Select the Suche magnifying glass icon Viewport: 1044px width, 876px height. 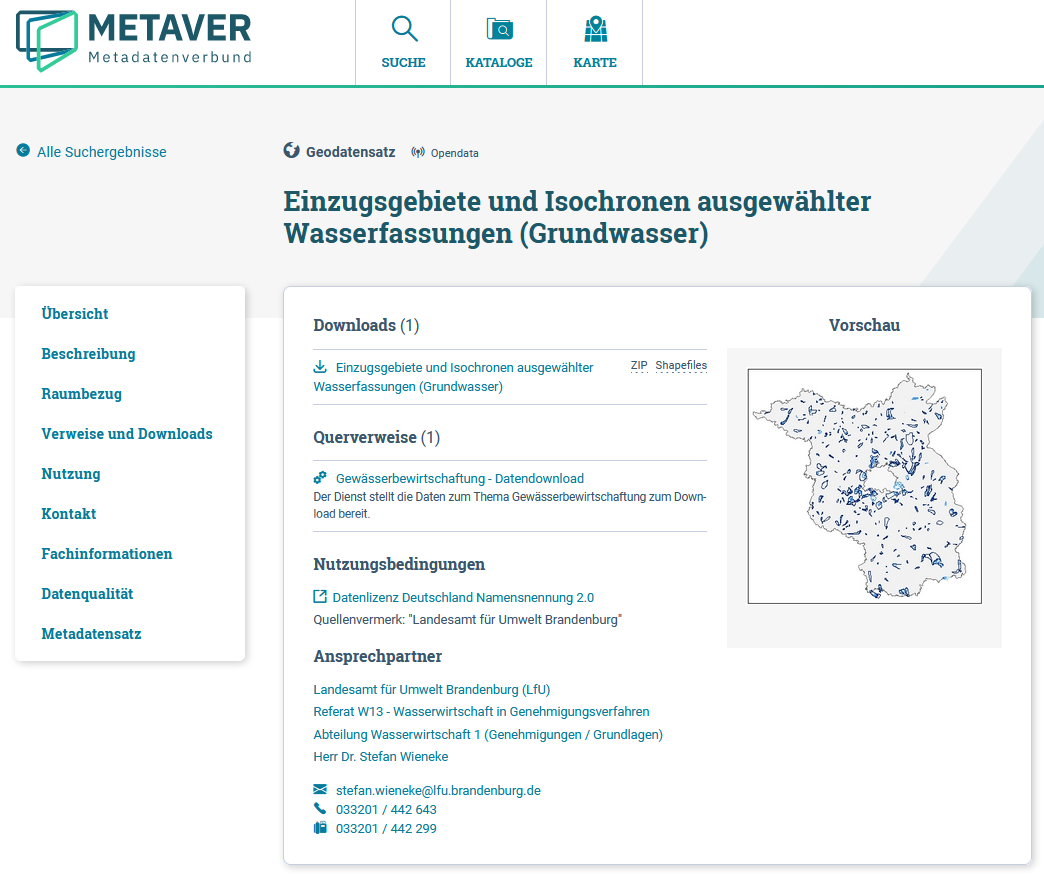coord(403,28)
